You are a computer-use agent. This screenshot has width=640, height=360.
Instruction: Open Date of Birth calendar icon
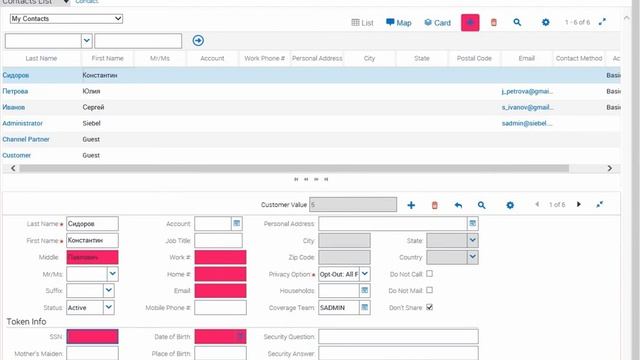240,336
